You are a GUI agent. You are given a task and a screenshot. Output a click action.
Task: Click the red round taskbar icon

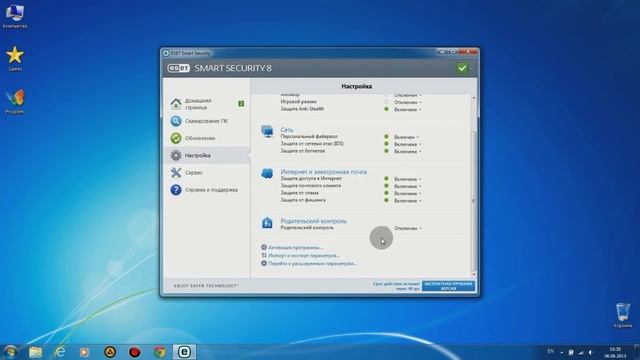pyautogui.click(x=135, y=352)
